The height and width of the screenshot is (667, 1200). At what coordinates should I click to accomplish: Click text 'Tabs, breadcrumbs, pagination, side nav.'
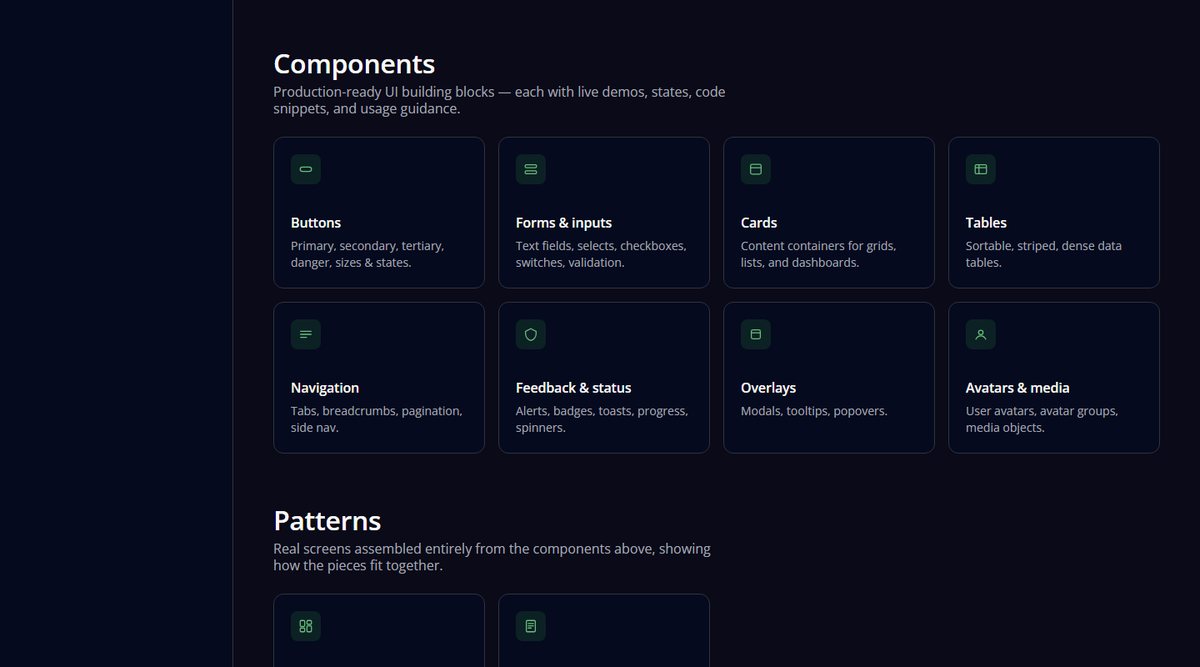coord(377,419)
